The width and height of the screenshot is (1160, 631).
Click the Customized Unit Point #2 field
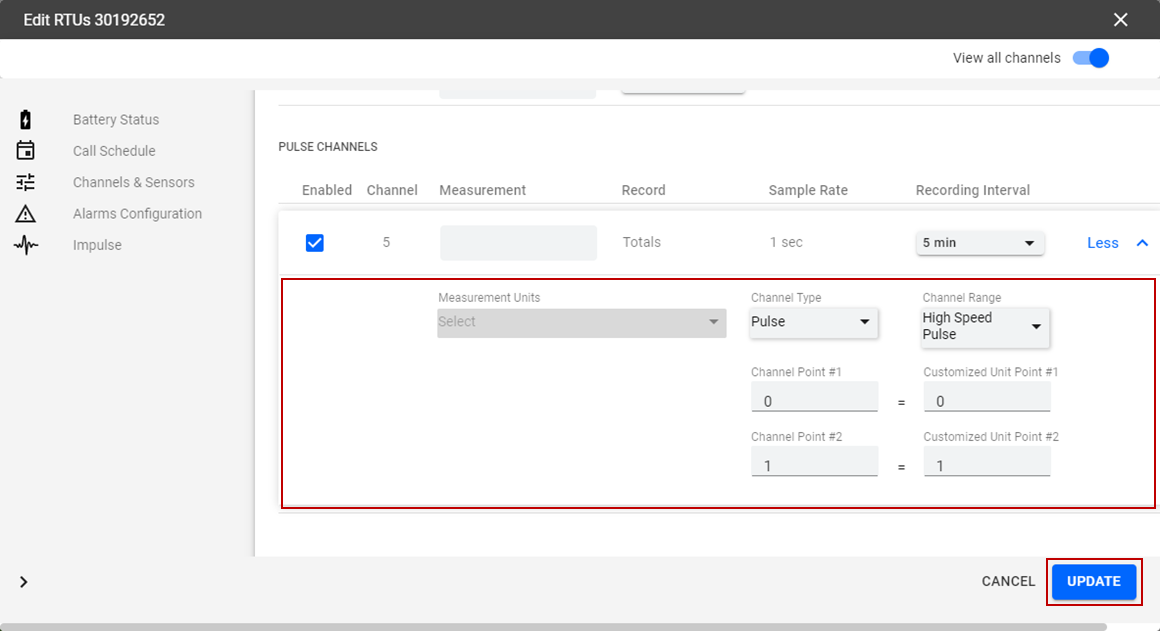[x=986, y=465]
